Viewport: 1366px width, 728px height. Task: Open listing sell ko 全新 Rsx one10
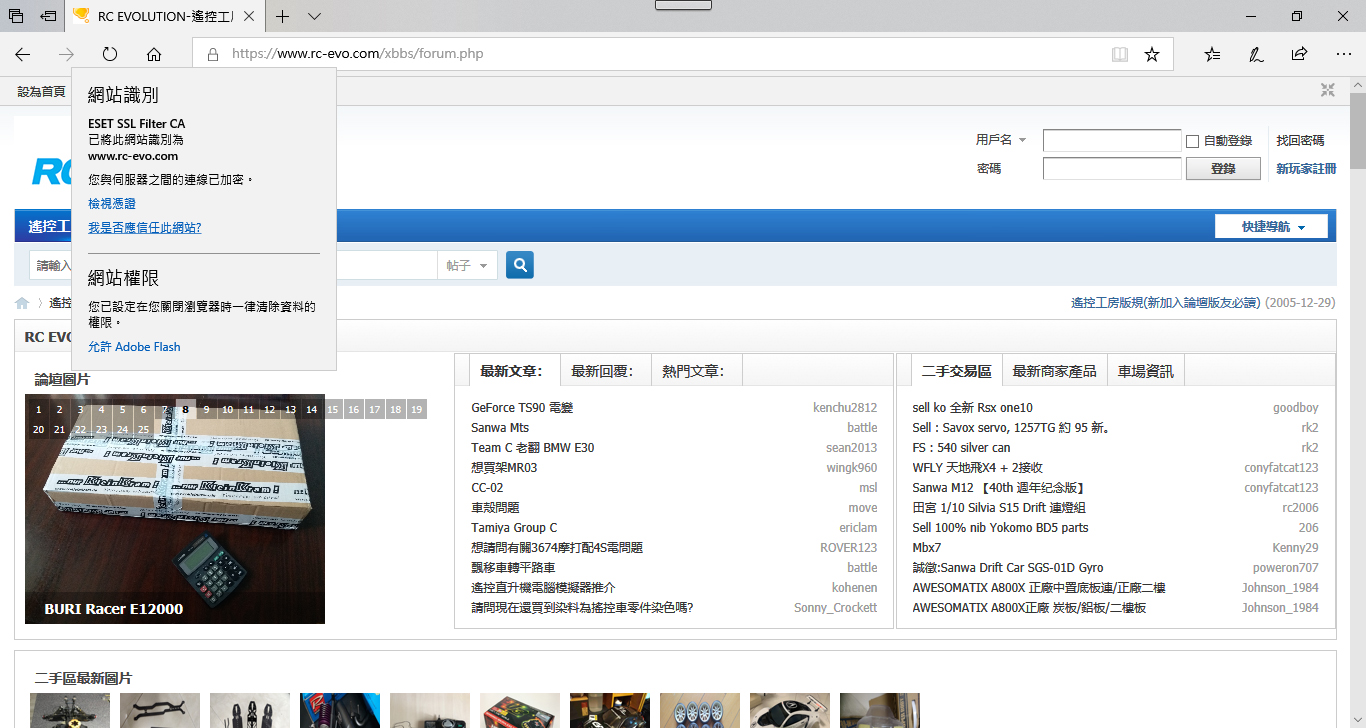pos(972,407)
